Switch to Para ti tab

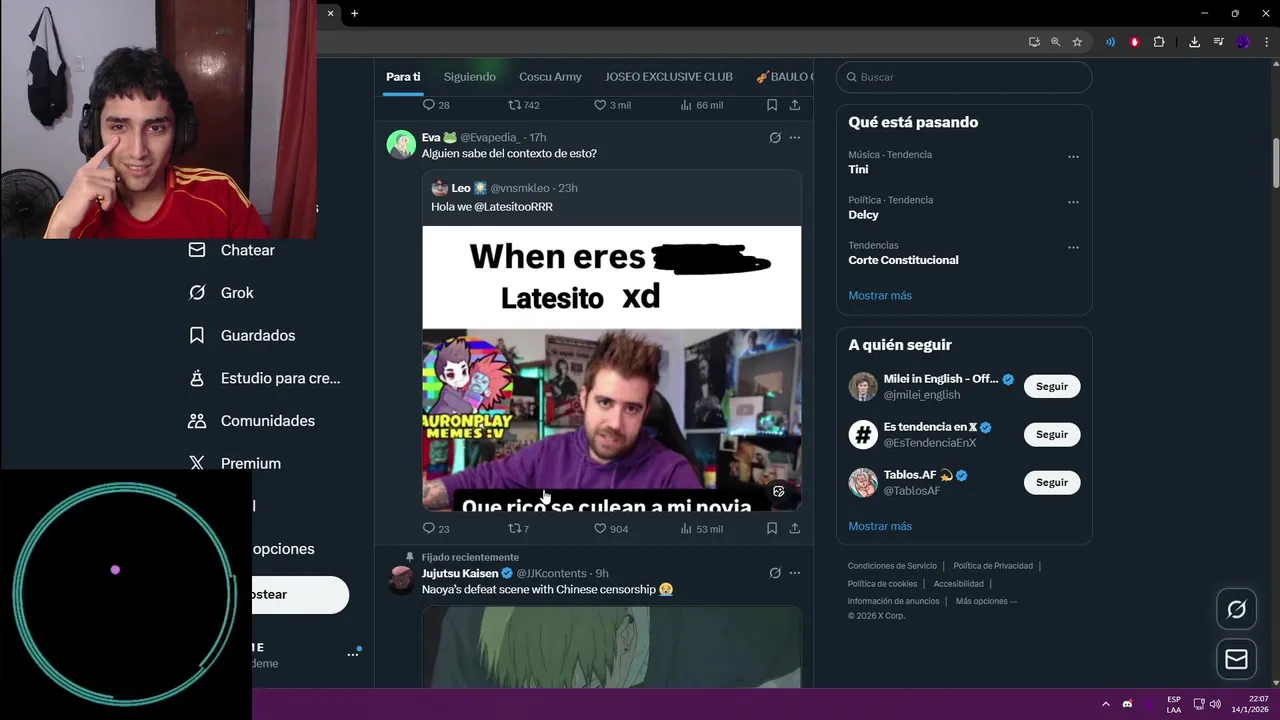[x=403, y=77]
